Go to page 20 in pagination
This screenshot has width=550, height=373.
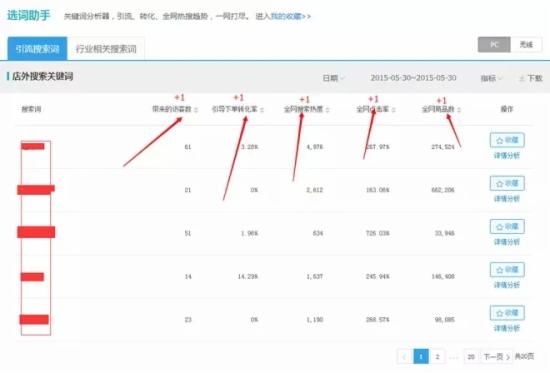471,357
